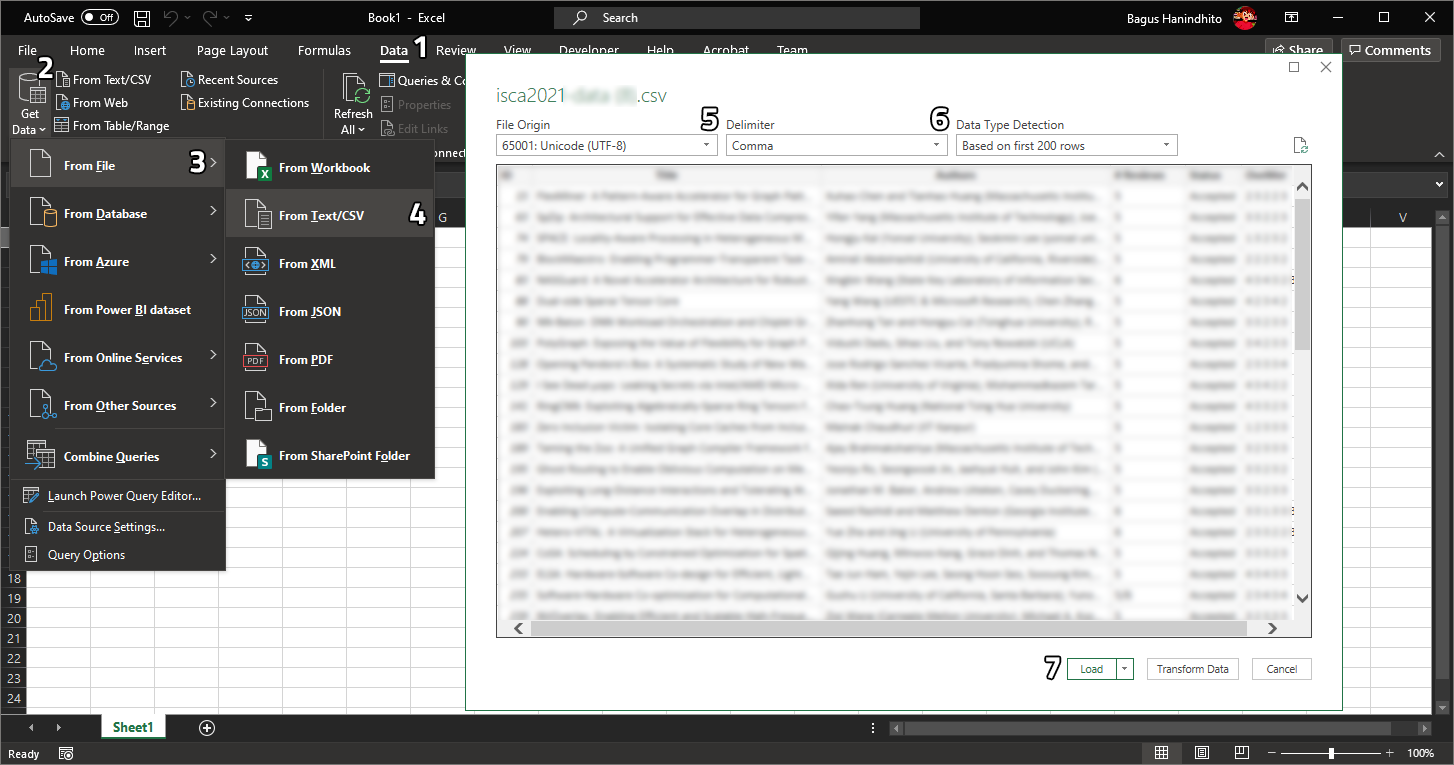Click Existing Connections in the ribbon
This screenshot has width=1454, height=765.
coord(246,103)
